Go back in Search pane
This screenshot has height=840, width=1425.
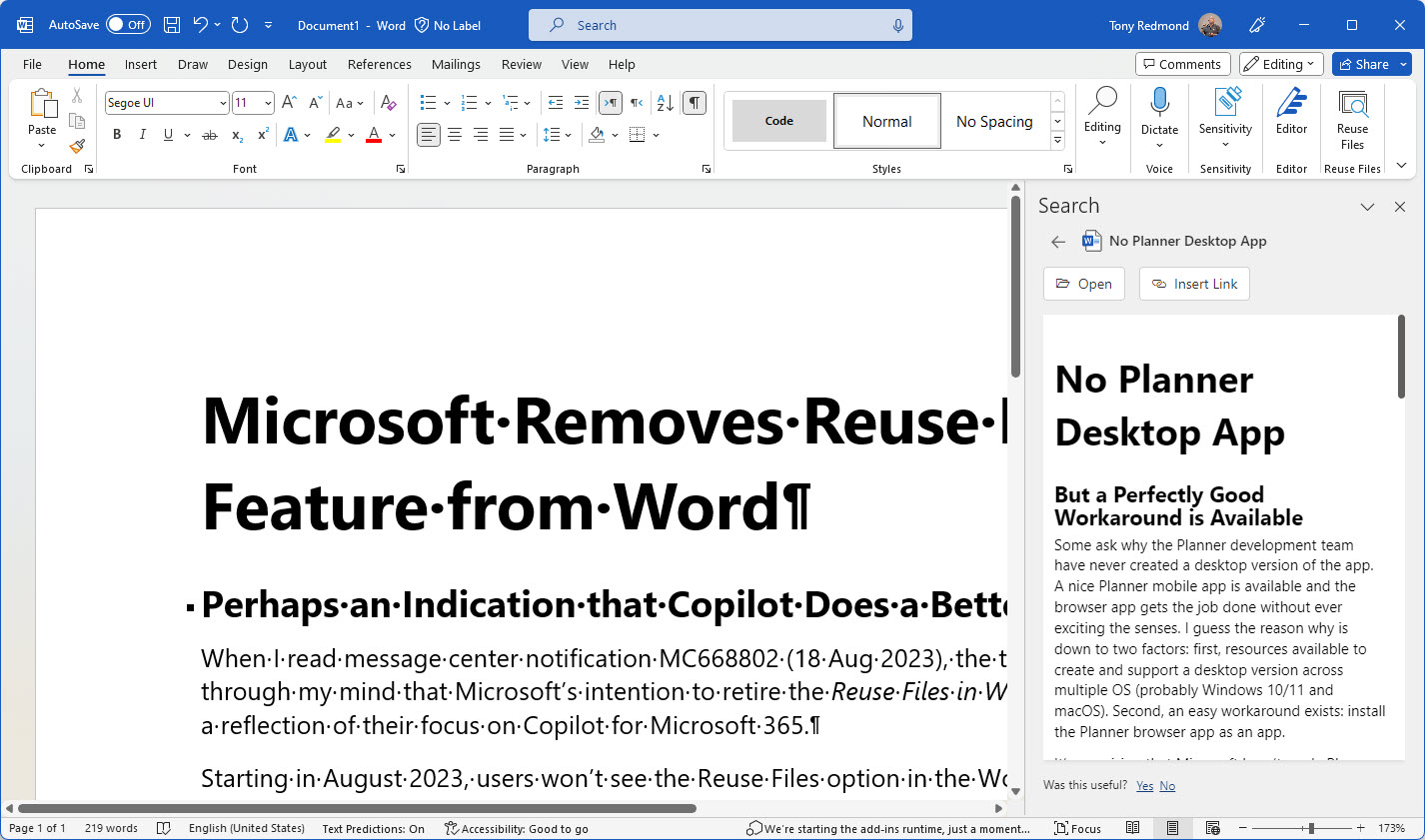pyautogui.click(x=1058, y=242)
